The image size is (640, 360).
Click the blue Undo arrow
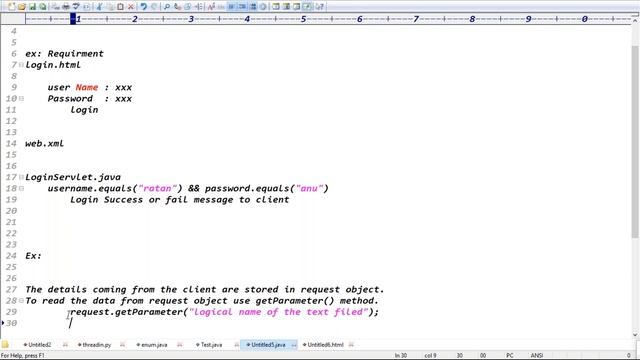click(x=143, y=7)
